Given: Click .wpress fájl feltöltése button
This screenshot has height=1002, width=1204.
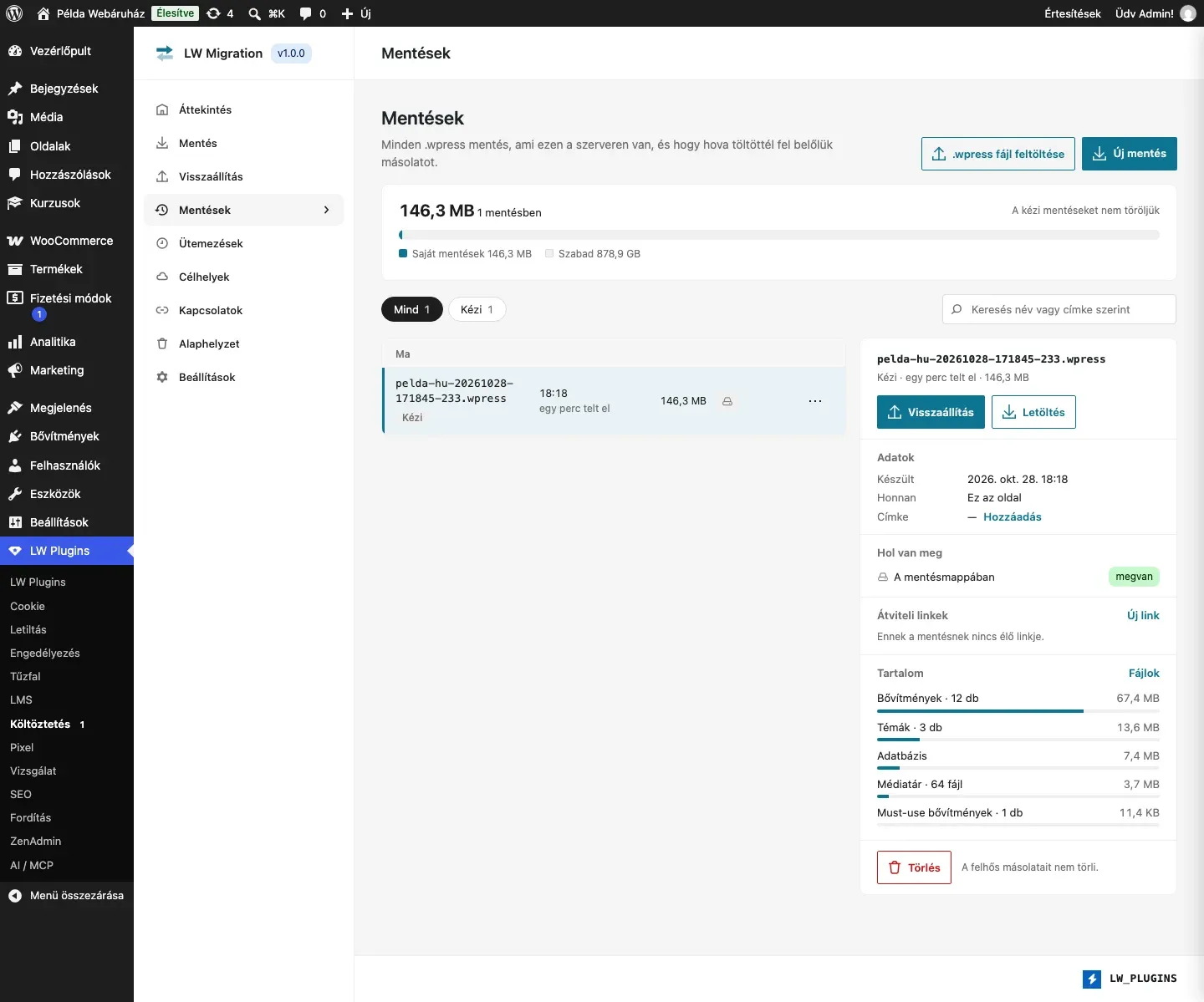Looking at the screenshot, I should click(x=998, y=154).
